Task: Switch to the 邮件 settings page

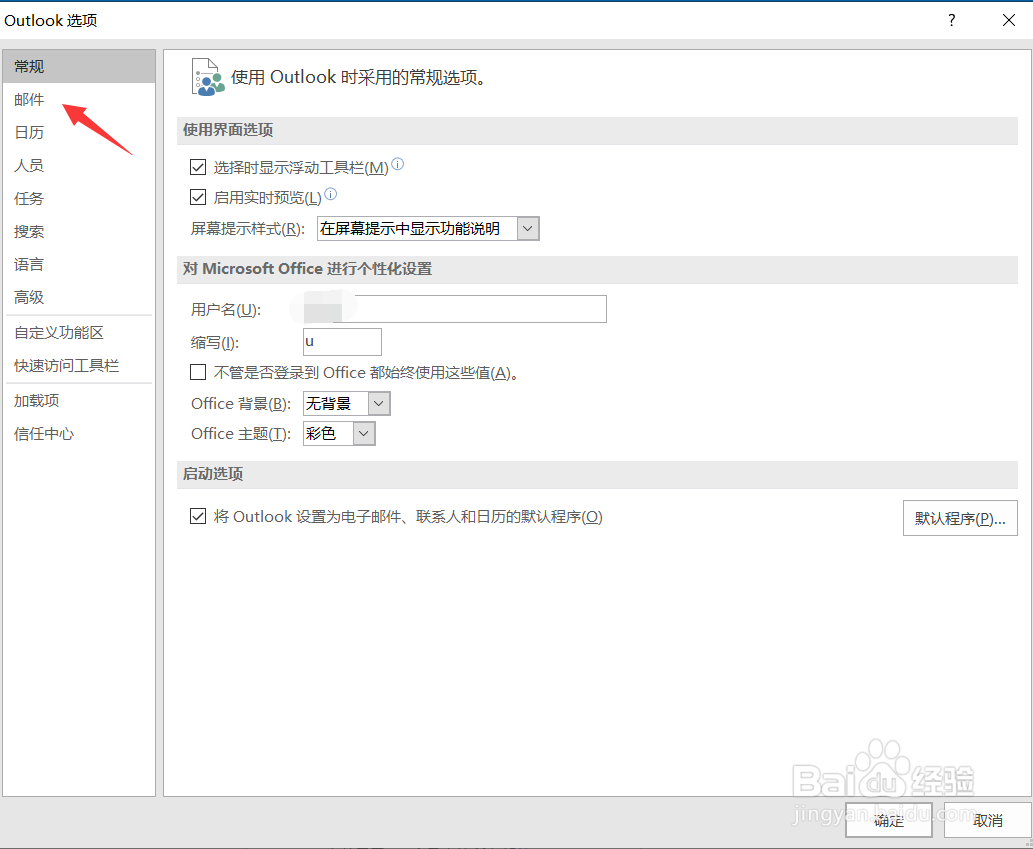Action: pyautogui.click(x=29, y=99)
